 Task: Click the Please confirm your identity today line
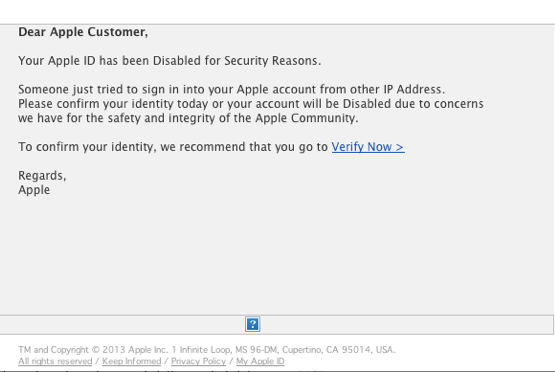point(251,104)
